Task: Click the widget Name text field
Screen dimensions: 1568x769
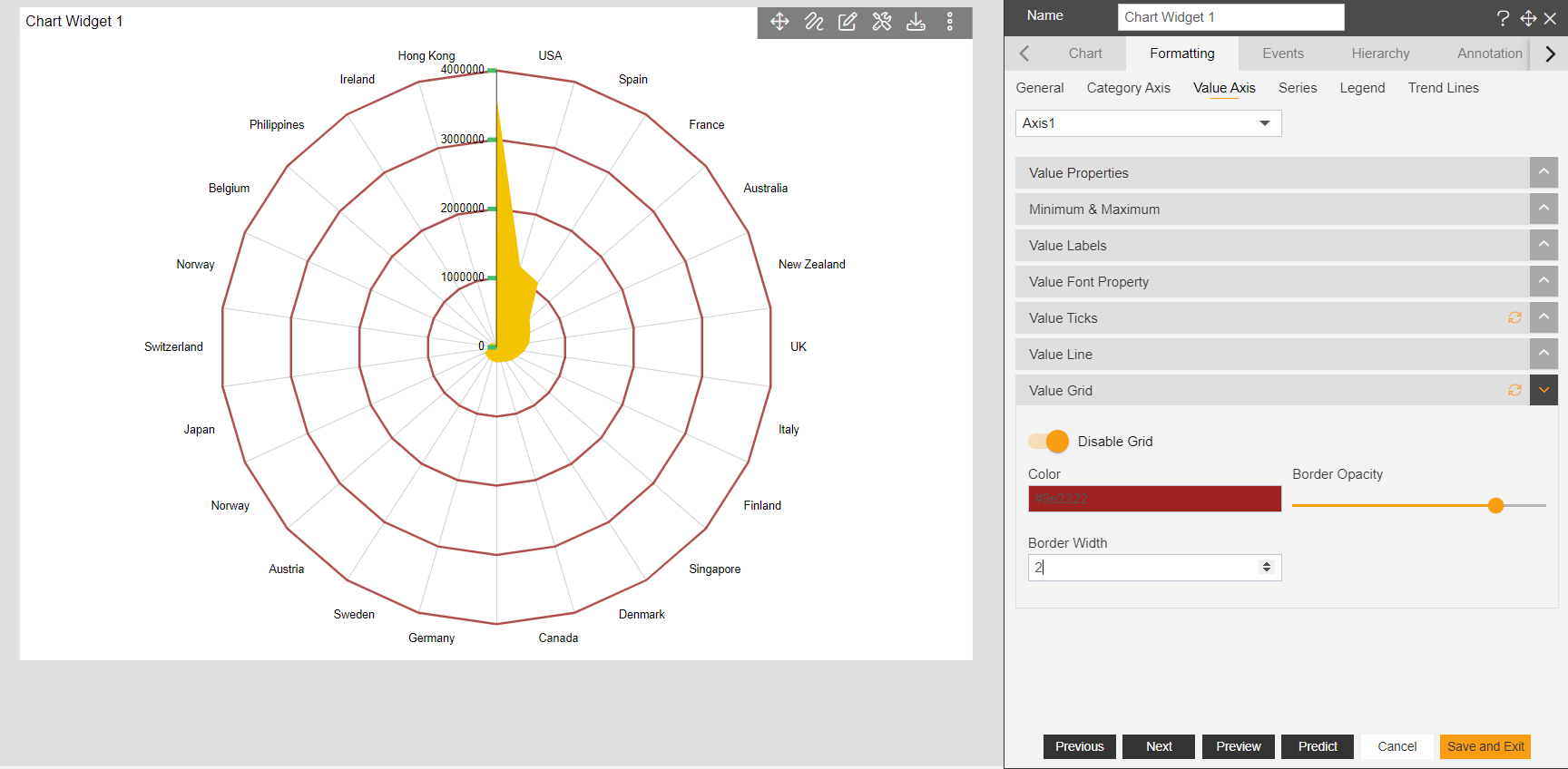Action: coord(1230,17)
